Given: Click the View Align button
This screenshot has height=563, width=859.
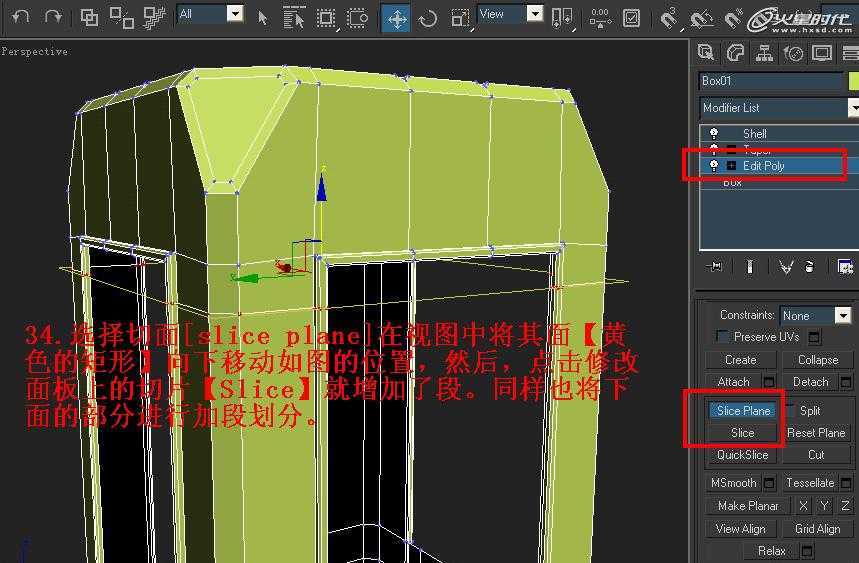Looking at the screenshot, I should click(x=741, y=528).
